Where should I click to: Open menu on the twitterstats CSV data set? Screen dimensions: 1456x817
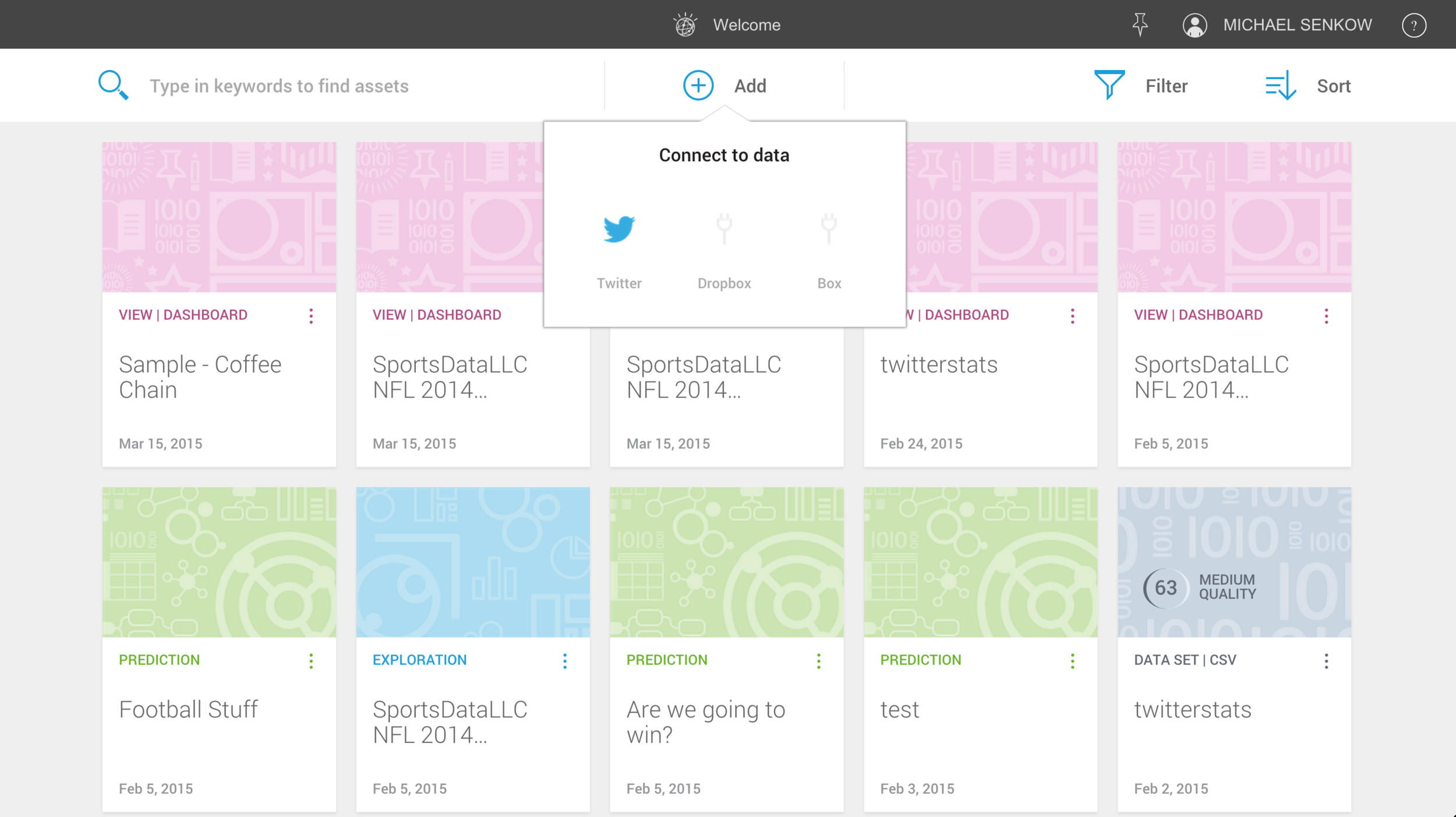click(1326, 660)
